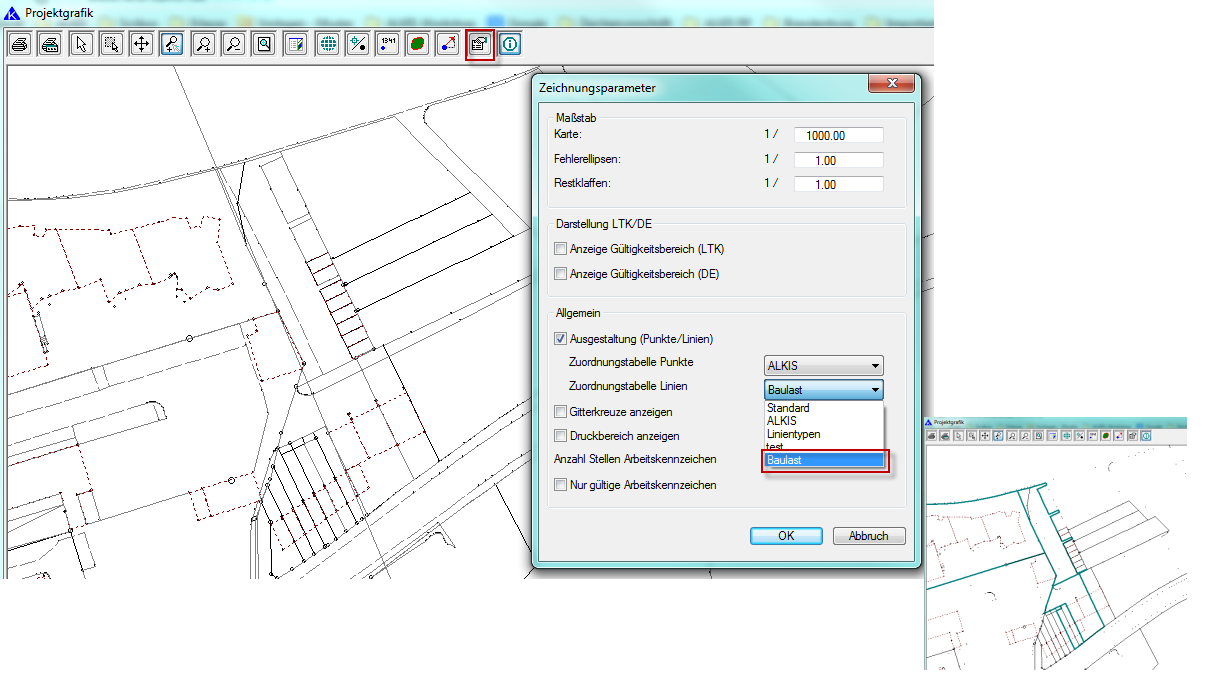Pick the Standard list entry
The height and width of the screenshot is (686, 1205).
[x=788, y=408]
